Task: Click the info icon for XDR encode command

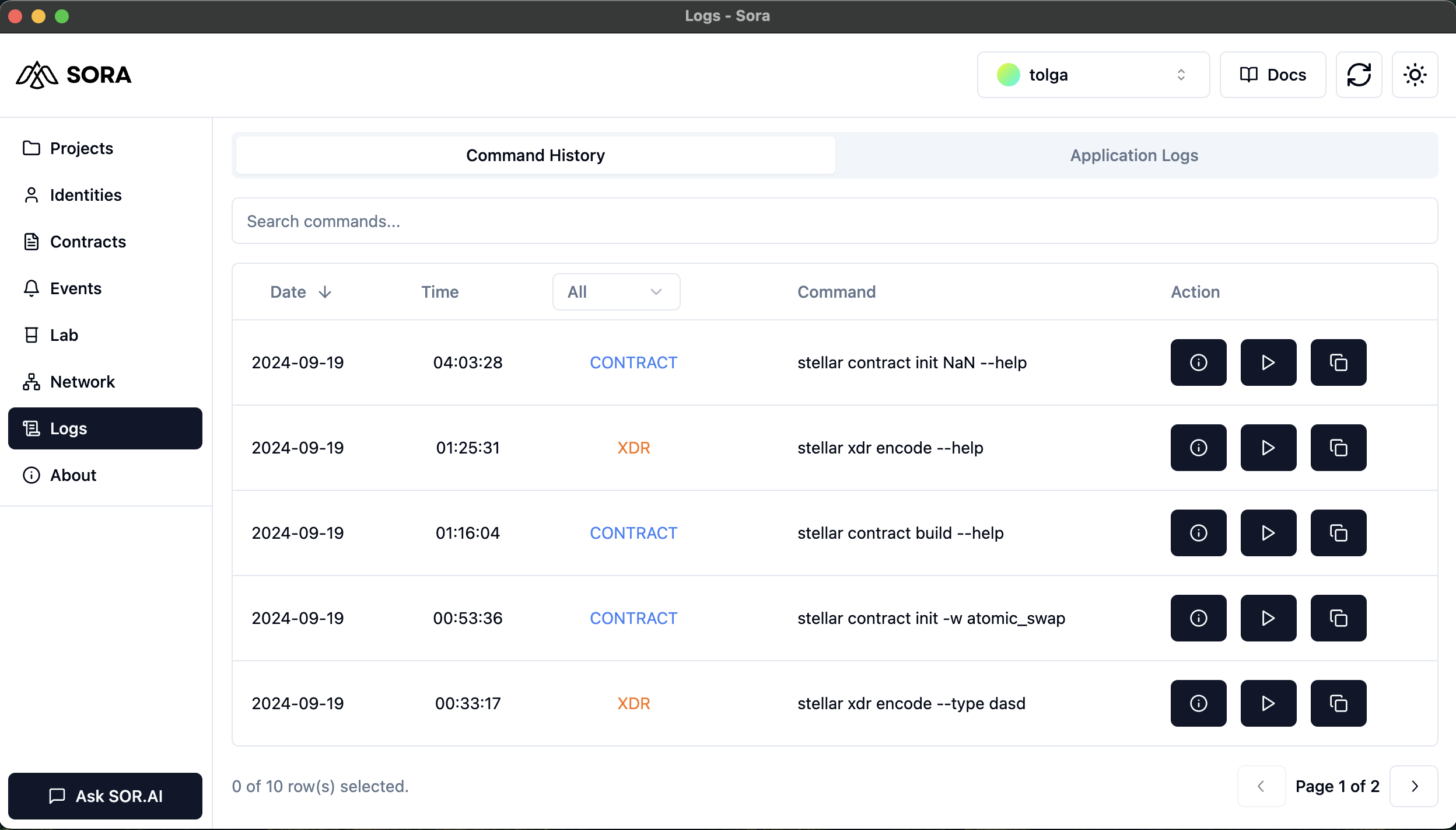Action: point(1199,447)
